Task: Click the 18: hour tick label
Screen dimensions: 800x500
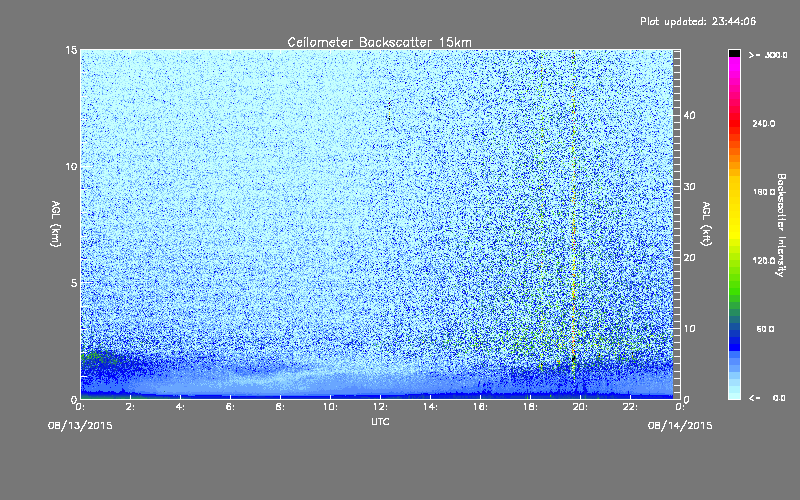Action: click(x=531, y=407)
